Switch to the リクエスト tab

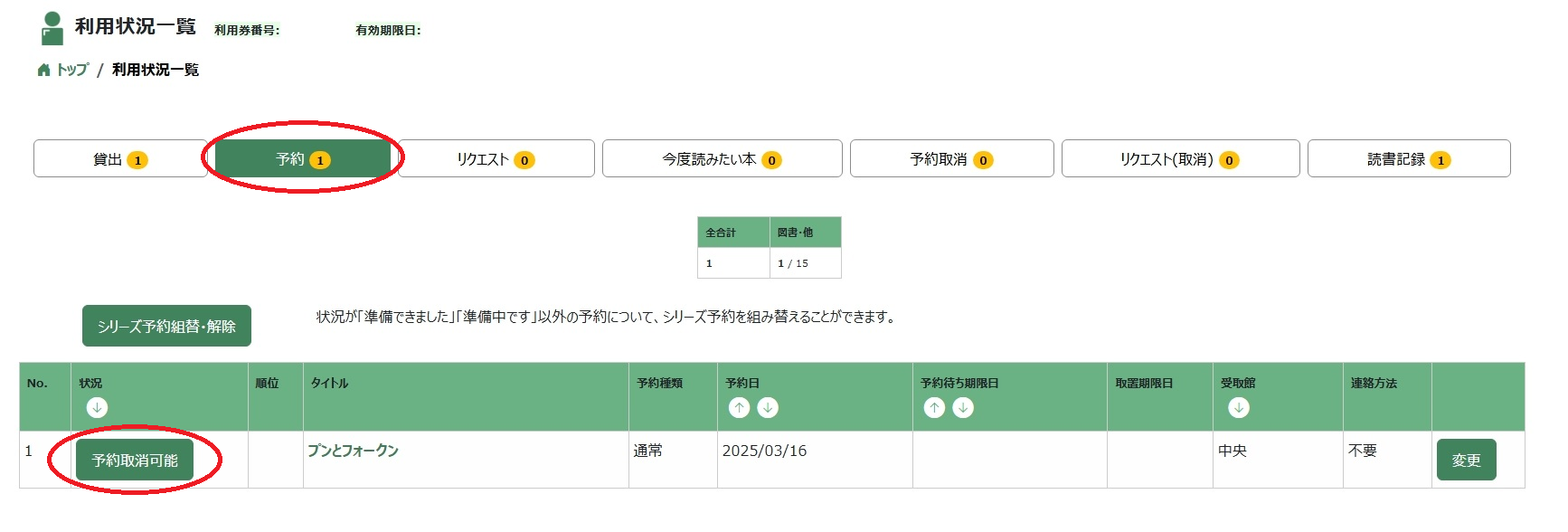point(496,158)
